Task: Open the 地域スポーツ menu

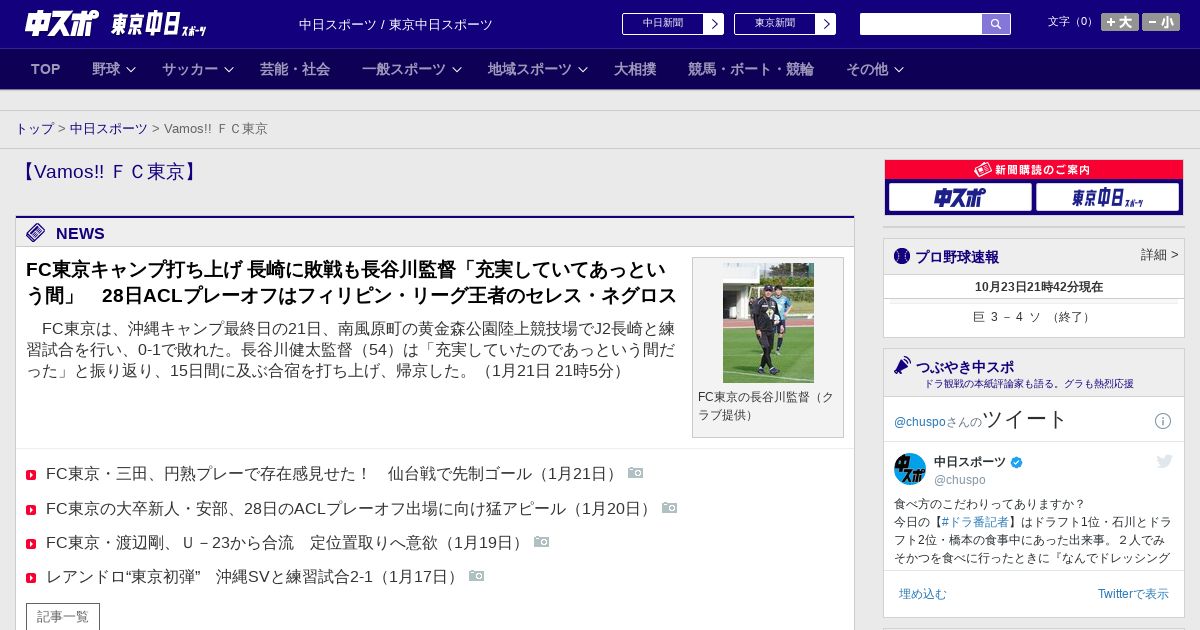Action: coord(530,69)
